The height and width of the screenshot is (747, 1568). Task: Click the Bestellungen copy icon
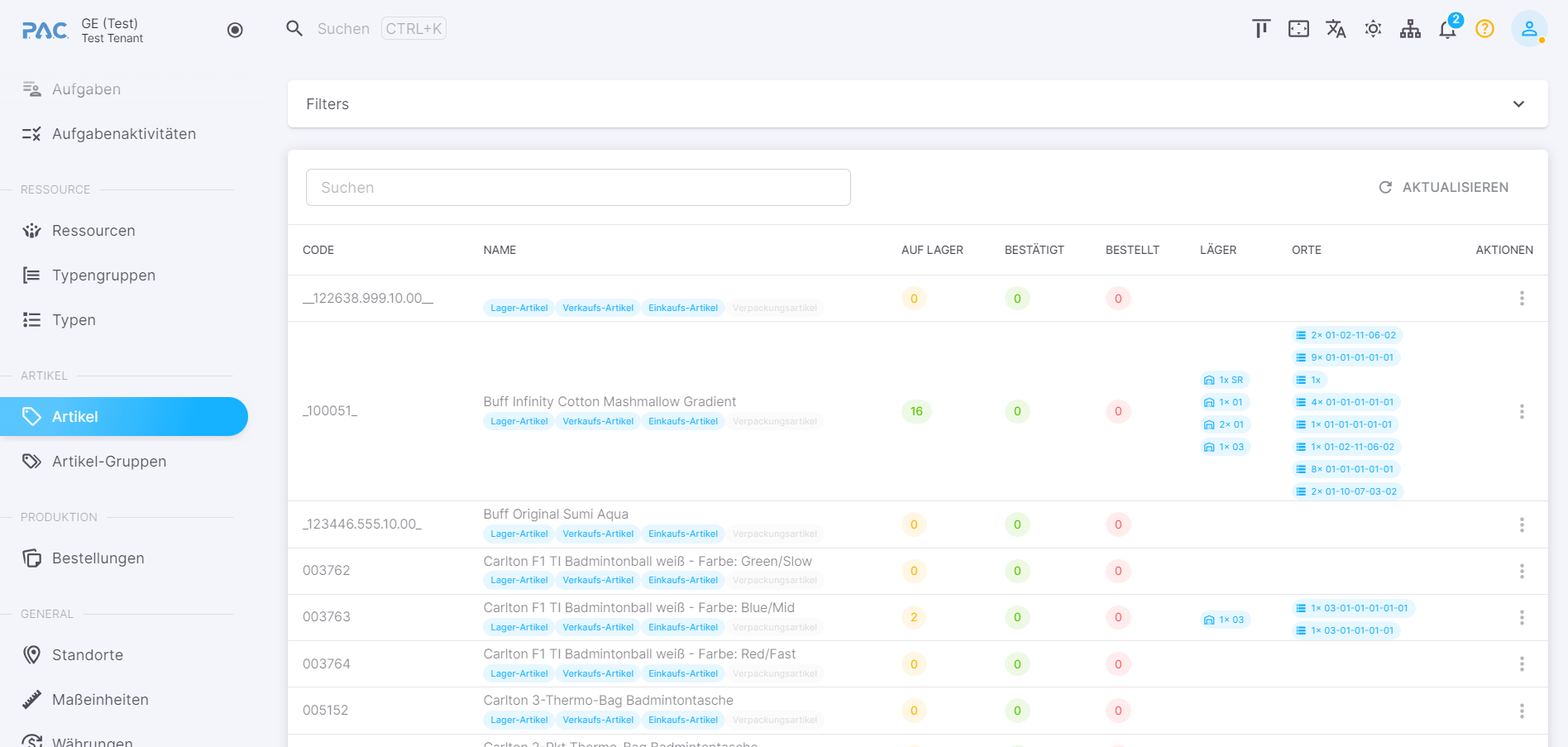31,558
